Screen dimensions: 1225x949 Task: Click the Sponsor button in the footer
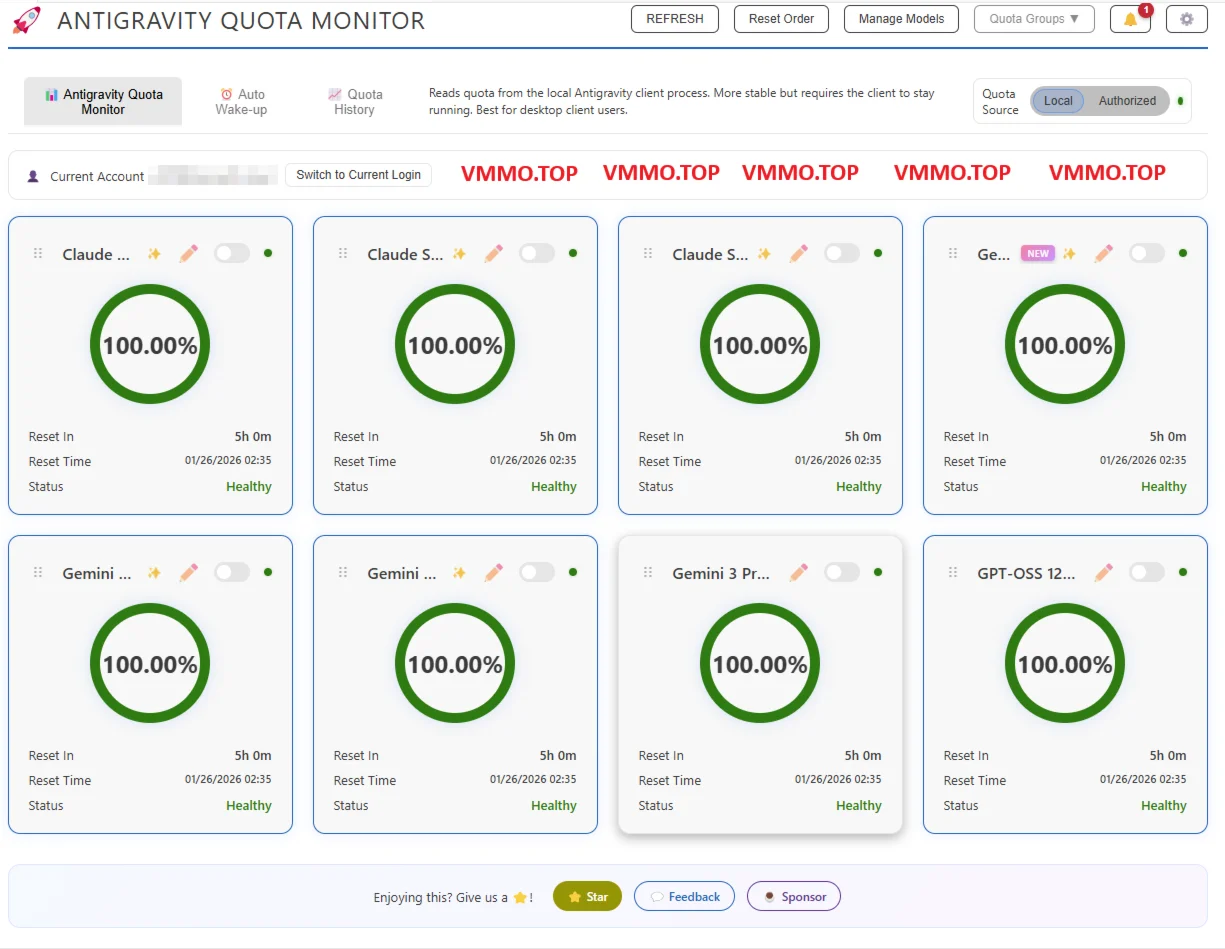793,897
